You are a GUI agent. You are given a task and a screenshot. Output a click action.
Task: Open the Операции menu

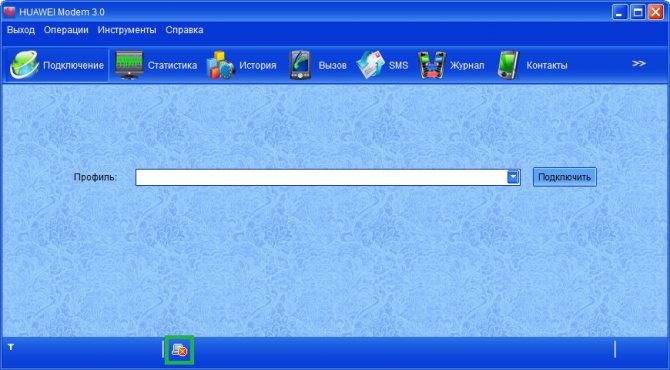[66, 30]
